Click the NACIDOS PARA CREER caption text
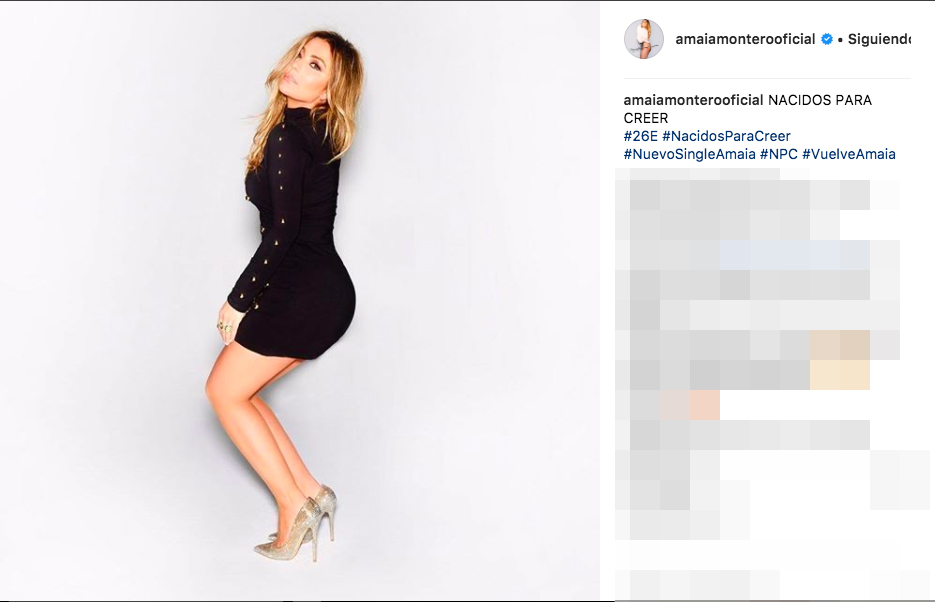The image size is (935, 602). point(748,109)
